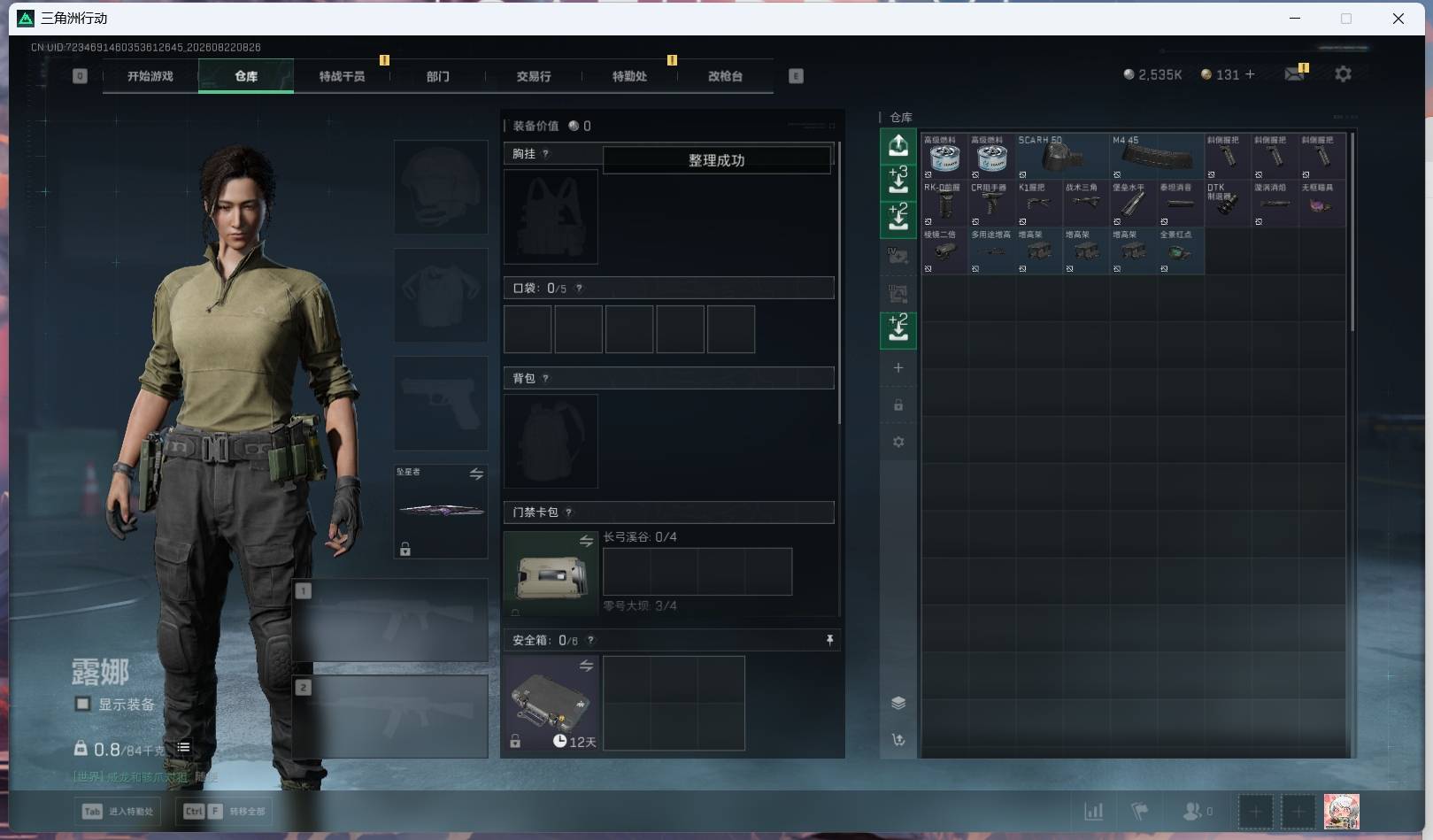Click the stacked layers icon in warehouse sidebar

click(x=898, y=703)
